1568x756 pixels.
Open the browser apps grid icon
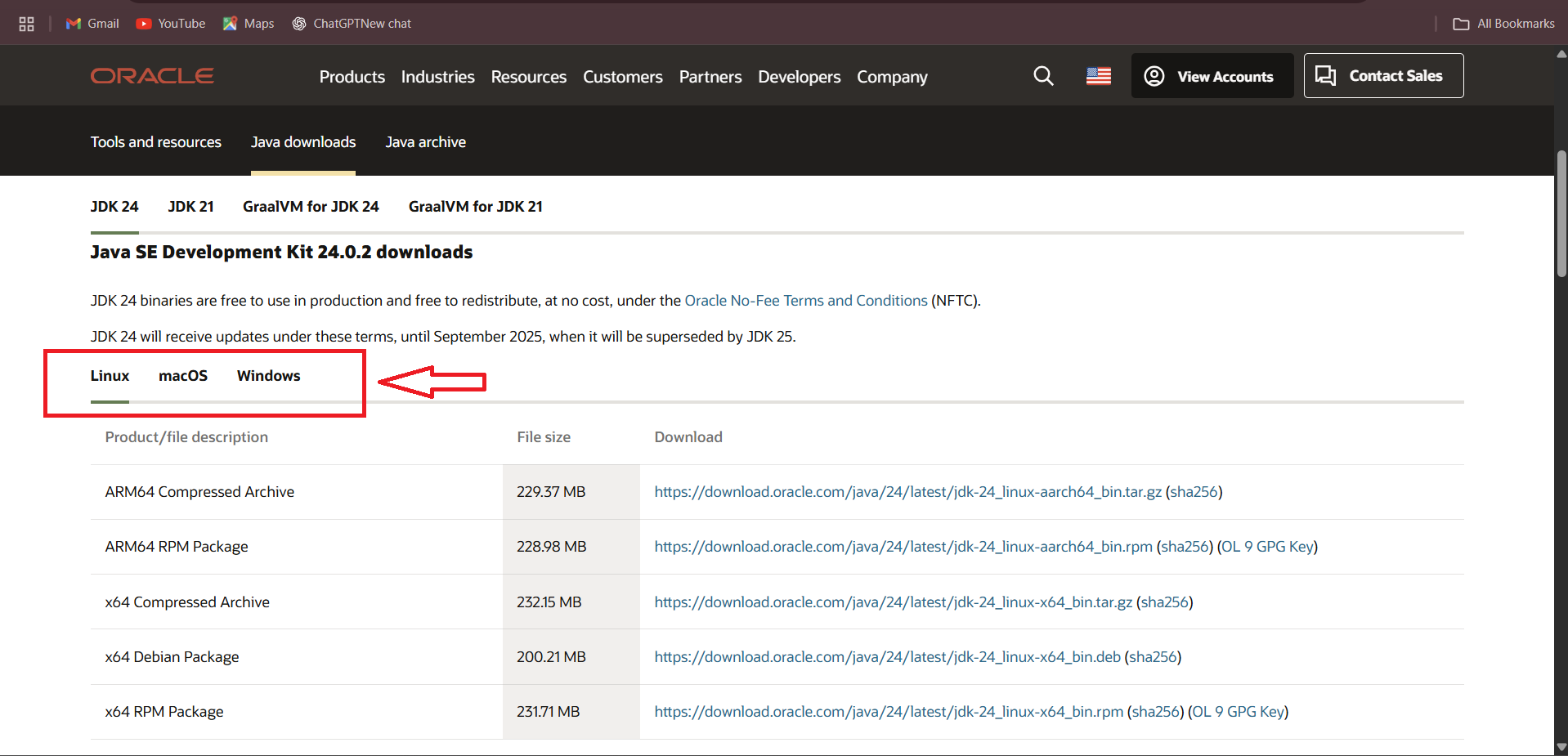(26, 24)
